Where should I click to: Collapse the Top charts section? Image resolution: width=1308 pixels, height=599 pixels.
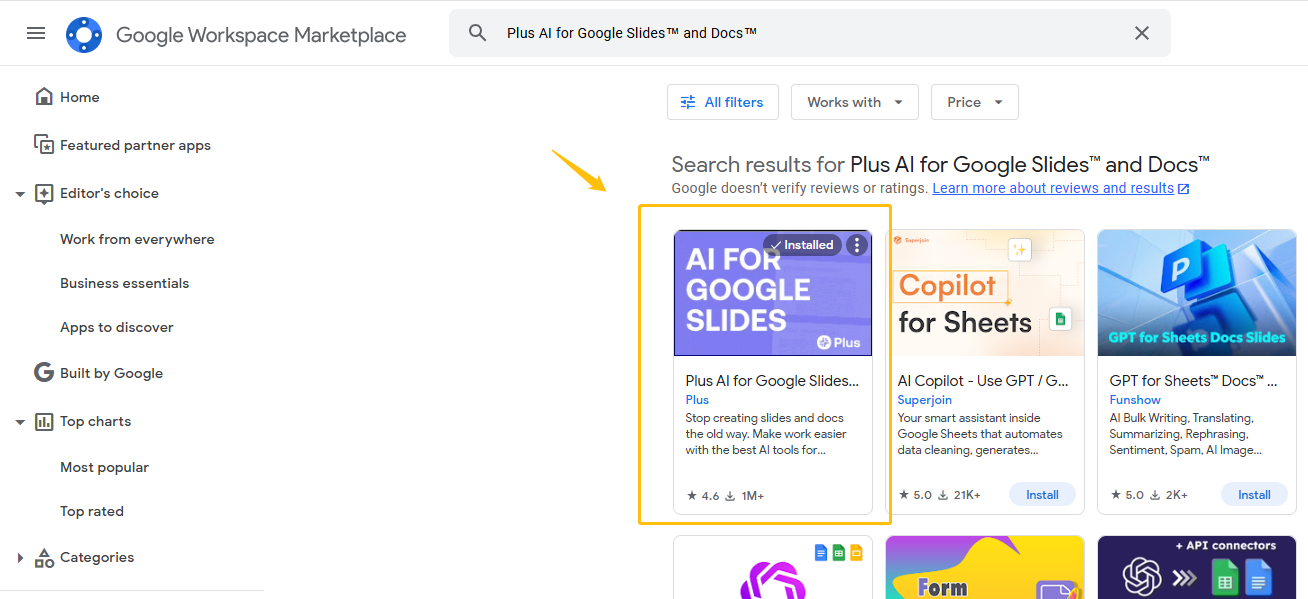[20, 422]
